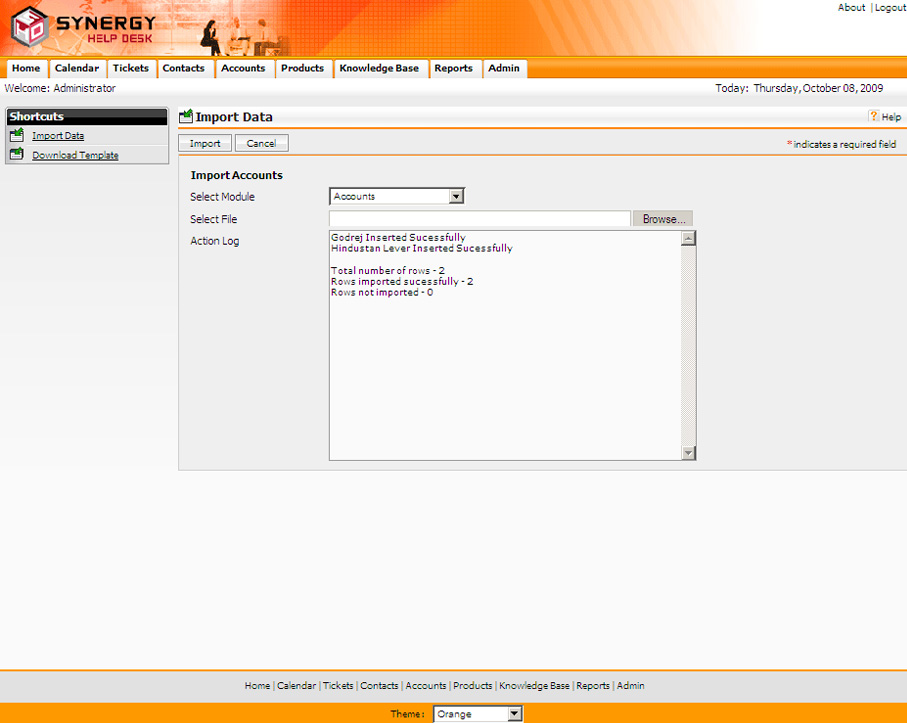Click the Import Data shortcut icon
Image resolution: width=907 pixels, height=723 pixels.
16,135
